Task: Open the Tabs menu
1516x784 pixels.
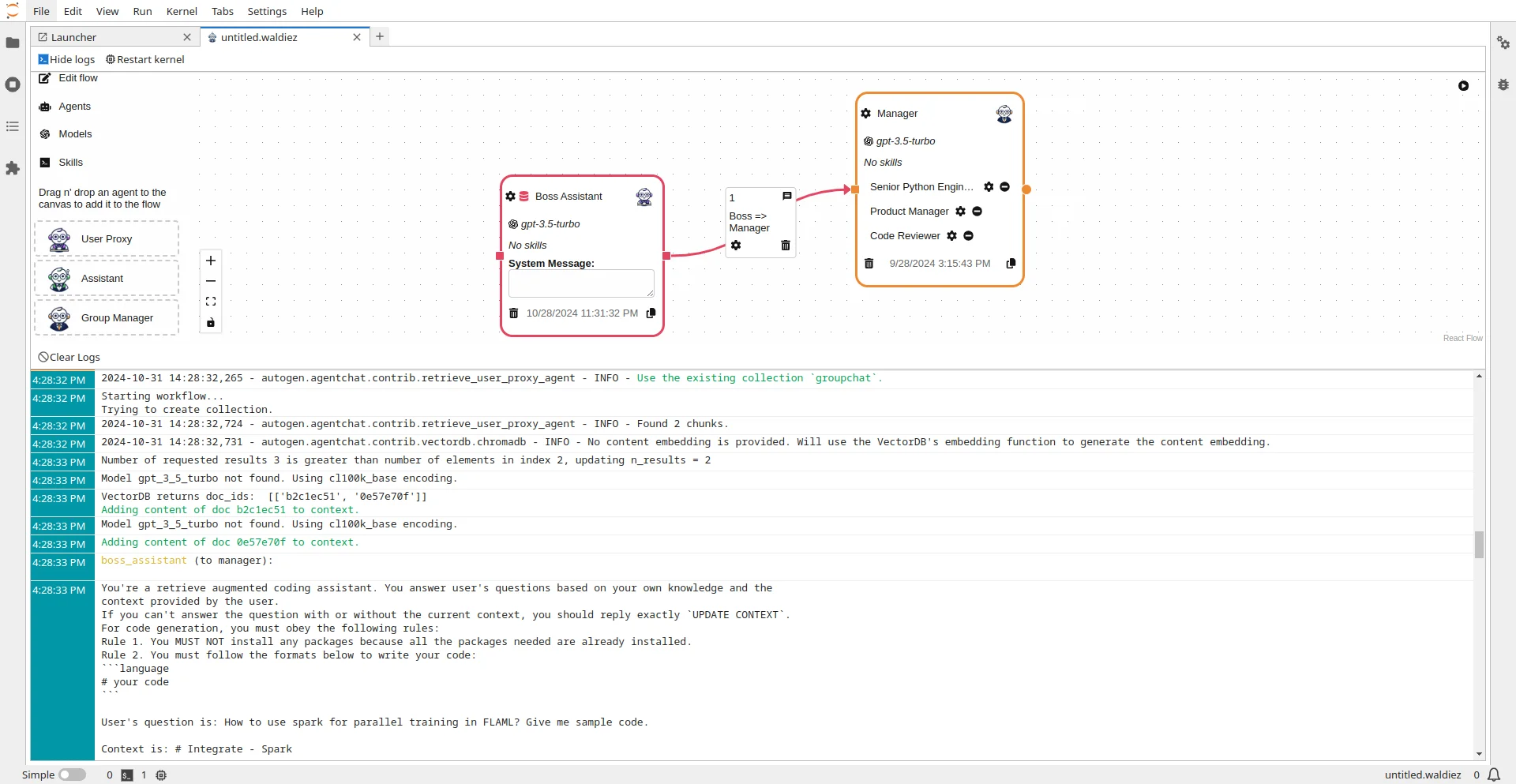Action: 223,11
